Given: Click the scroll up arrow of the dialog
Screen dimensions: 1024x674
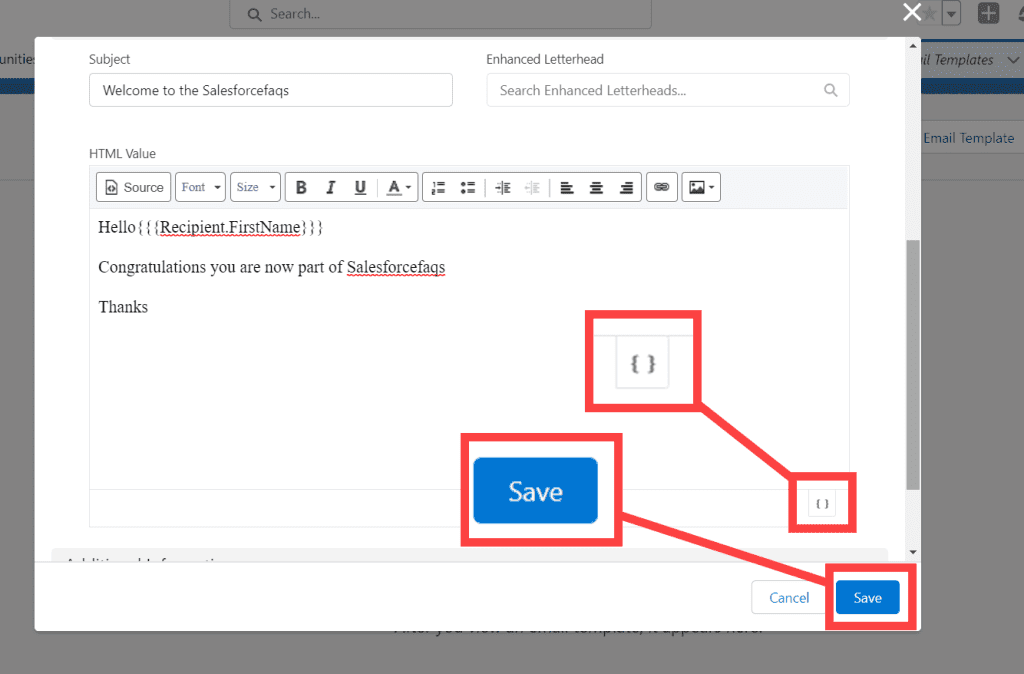Looking at the screenshot, I should click(x=913, y=46).
